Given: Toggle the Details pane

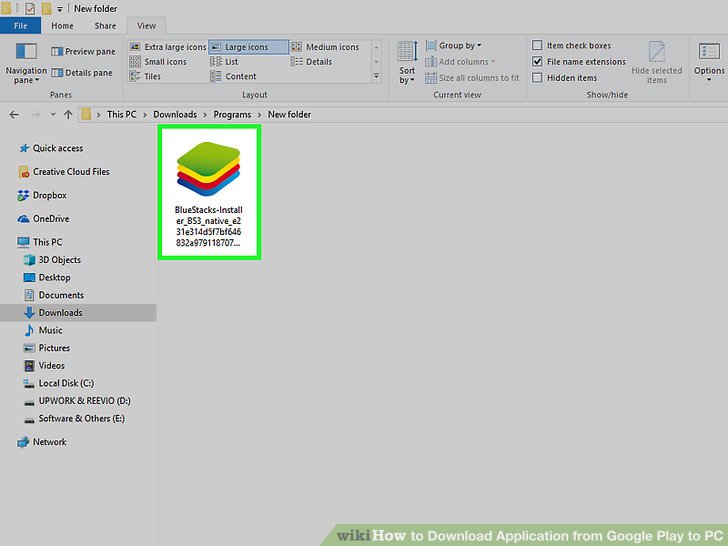Looking at the screenshot, I should coord(82,73).
